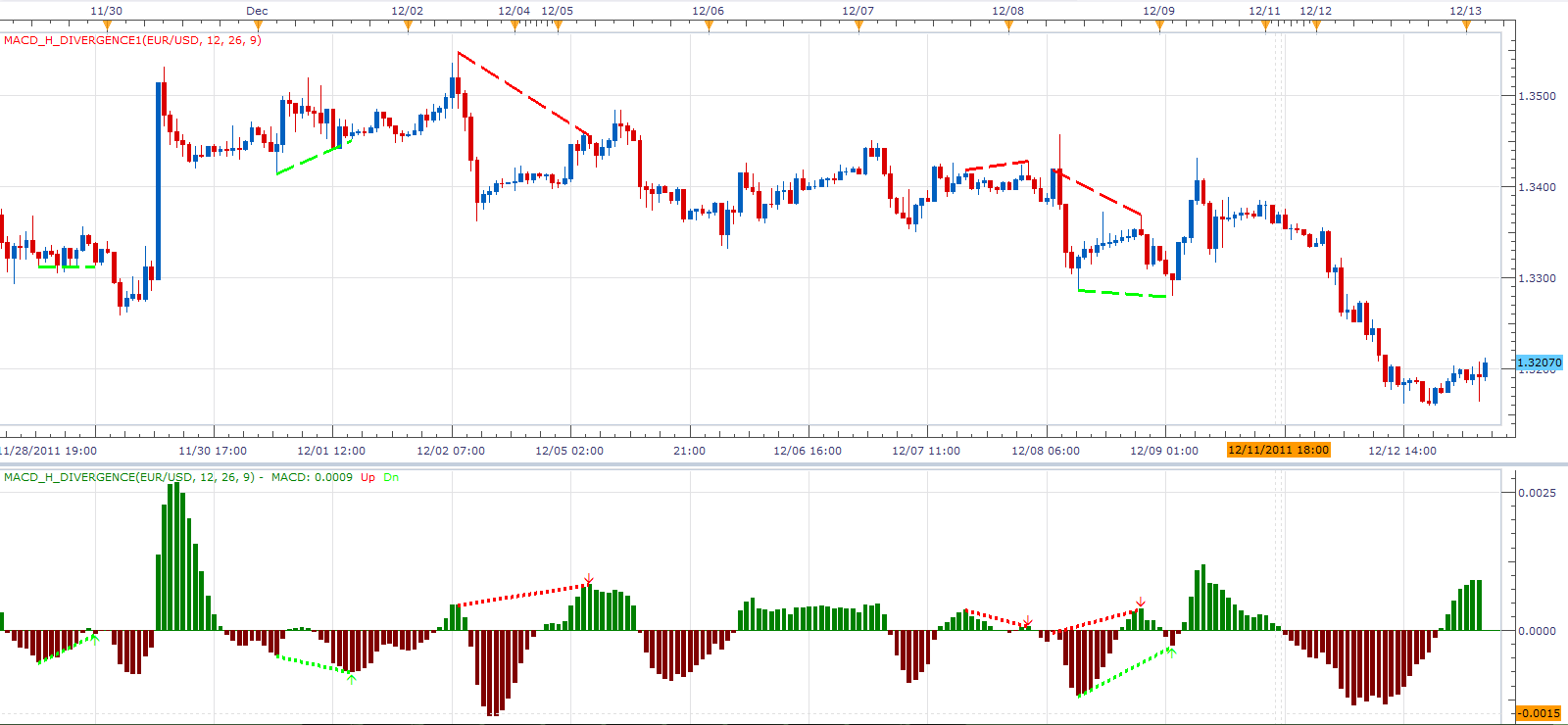The width and height of the screenshot is (1568, 725).
Task: Click the 12/12 14:00 time axis label
Action: tap(1402, 451)
